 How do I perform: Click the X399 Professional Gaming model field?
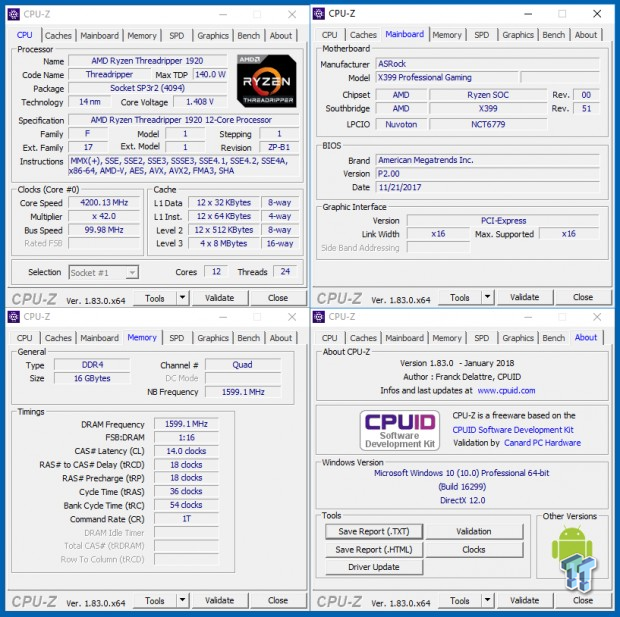pyautogui.click(x=446, y=78)
